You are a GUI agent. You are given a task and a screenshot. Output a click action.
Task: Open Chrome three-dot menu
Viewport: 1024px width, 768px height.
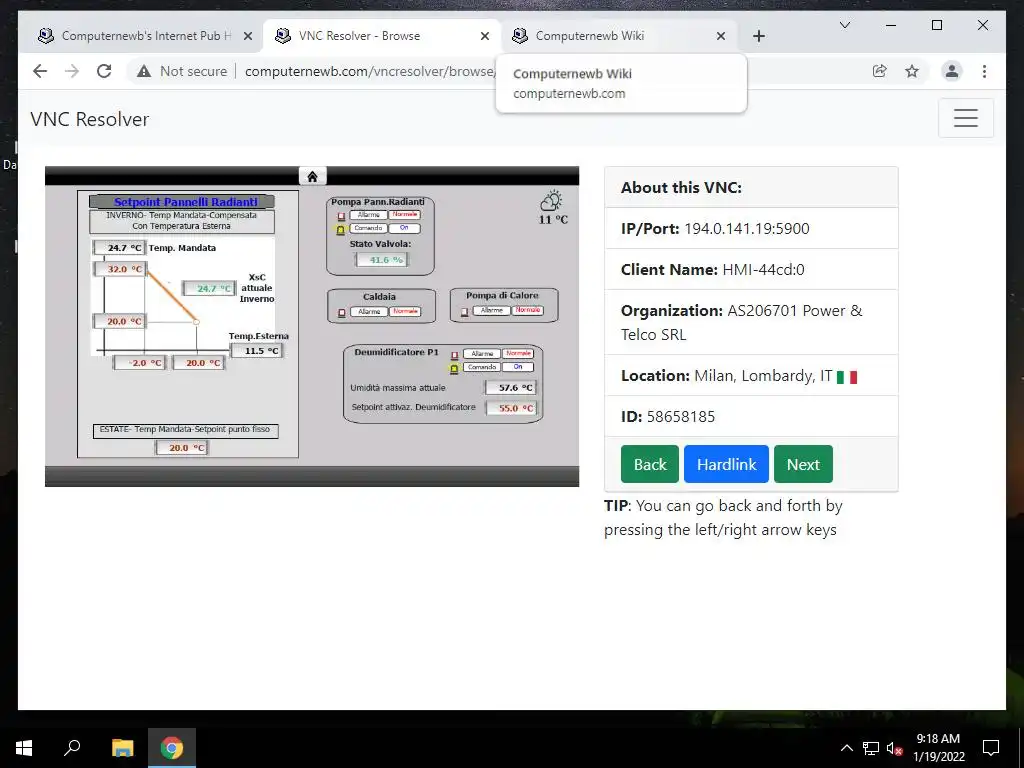984,71
